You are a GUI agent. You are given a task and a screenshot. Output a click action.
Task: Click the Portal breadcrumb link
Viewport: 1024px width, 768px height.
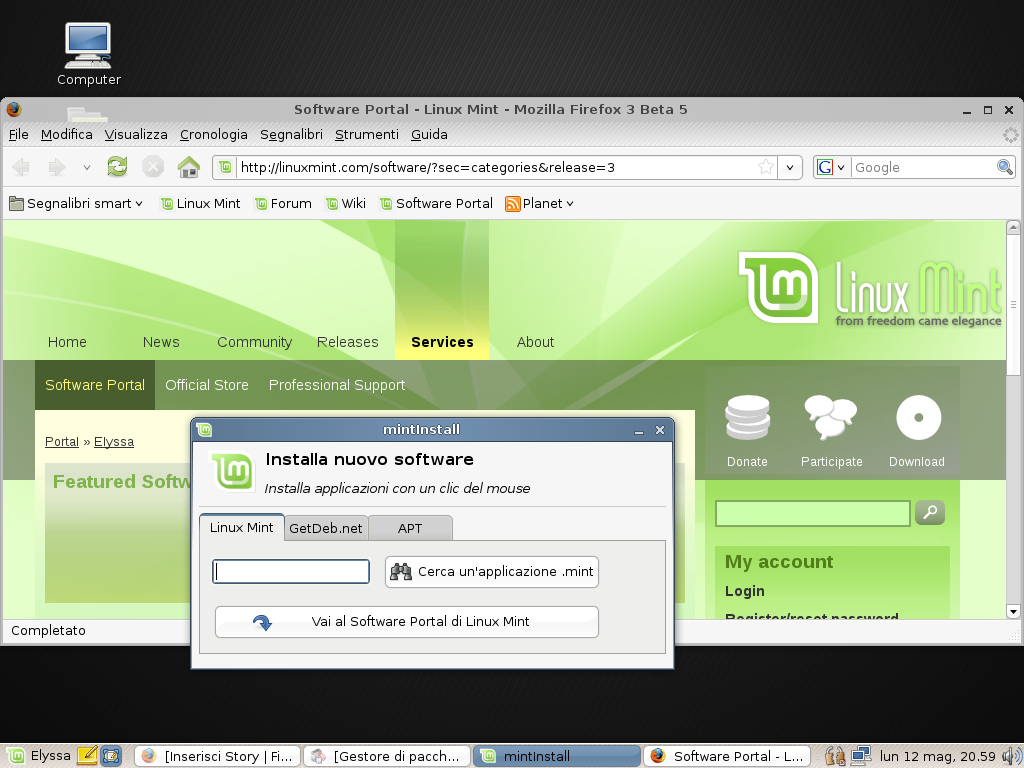click(62, 441)
